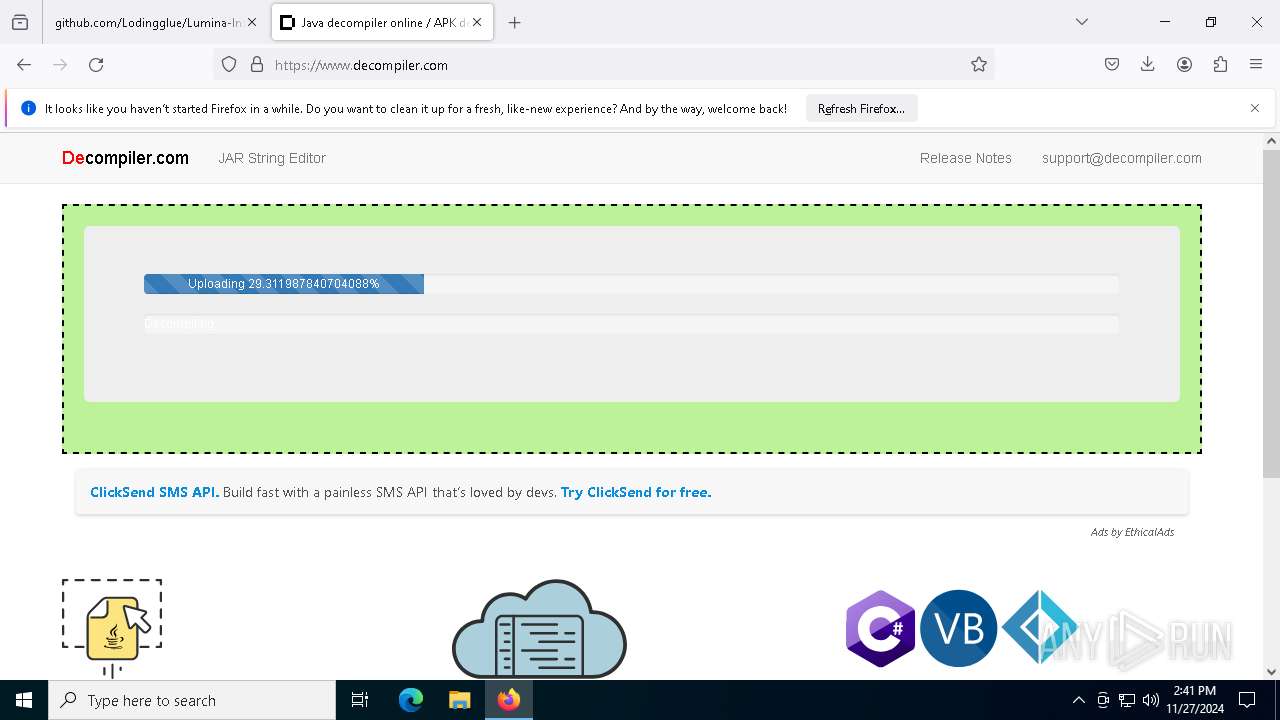Viewport: 1280px width, 720px height.
Task: Click the info icon in notification bar
Action: click(28, 108)
